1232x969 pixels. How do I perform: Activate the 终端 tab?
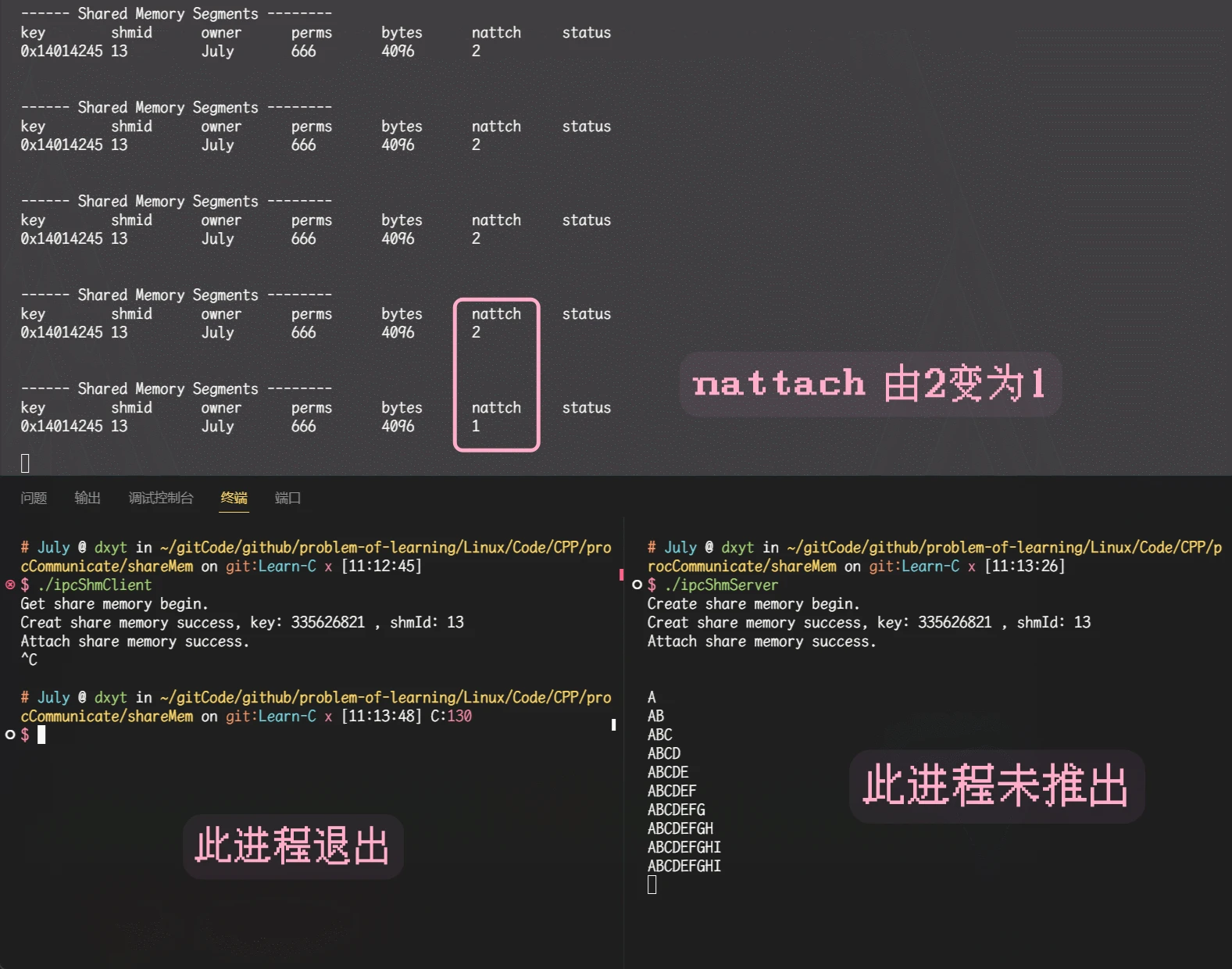tap(234, 498)
